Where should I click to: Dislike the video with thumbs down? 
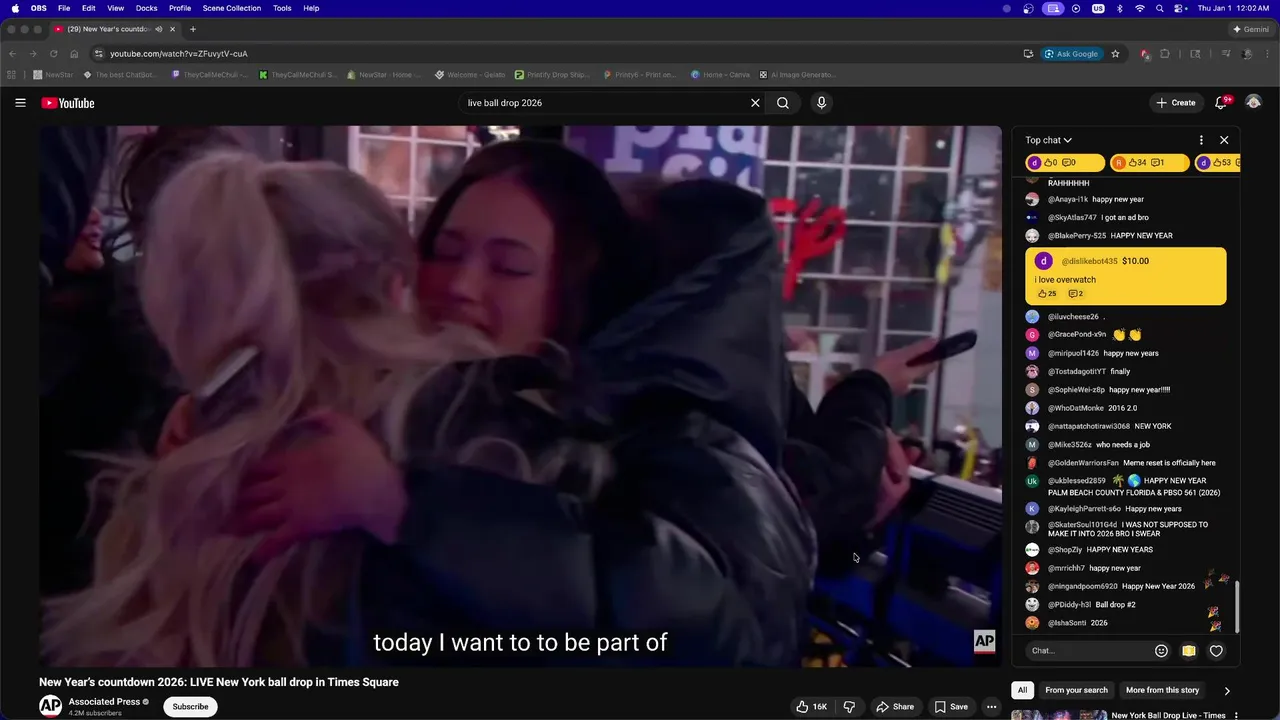[x=849, y=706]
